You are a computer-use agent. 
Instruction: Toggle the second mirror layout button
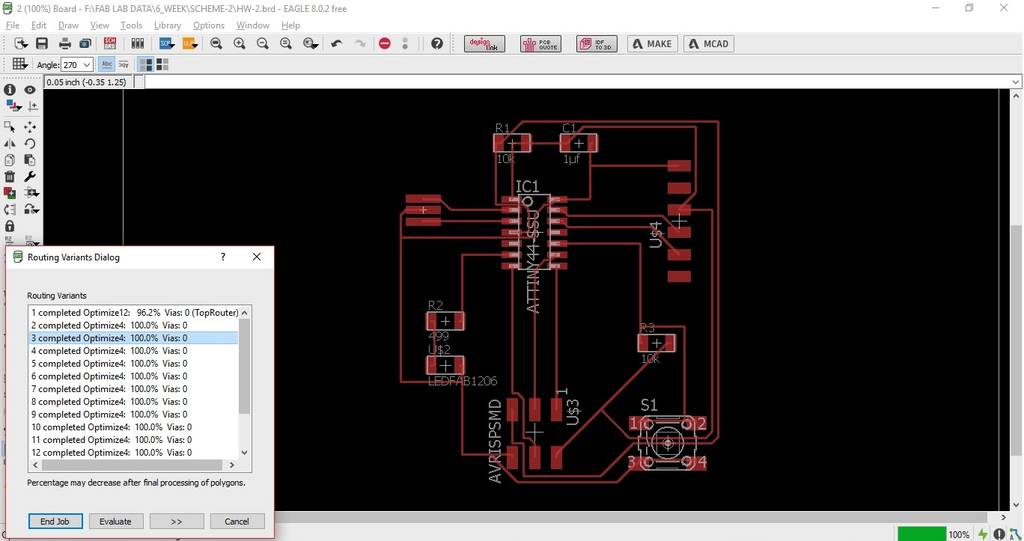point(162,64)
